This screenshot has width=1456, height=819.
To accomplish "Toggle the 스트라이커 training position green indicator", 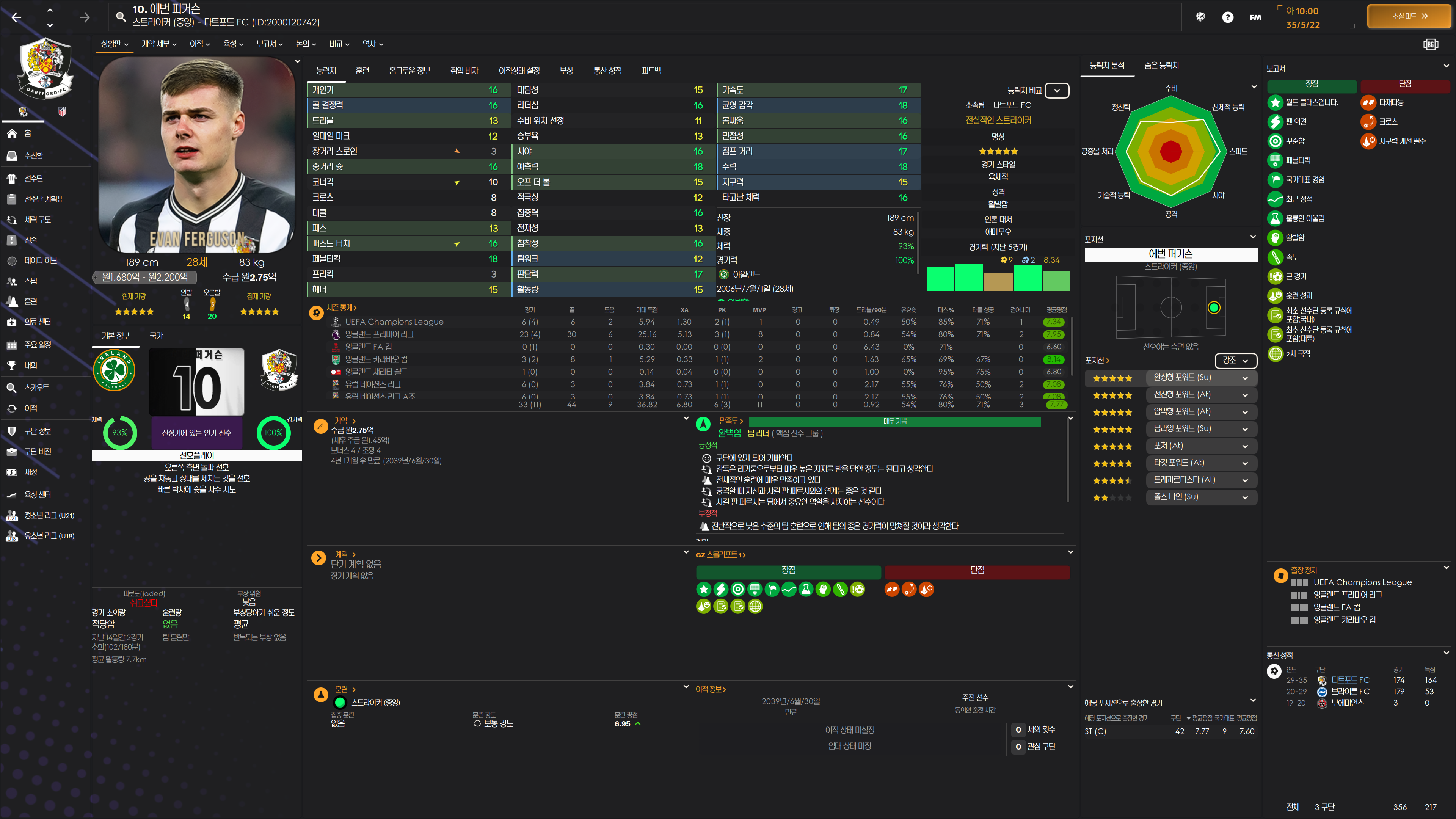I will coord(340,703).
